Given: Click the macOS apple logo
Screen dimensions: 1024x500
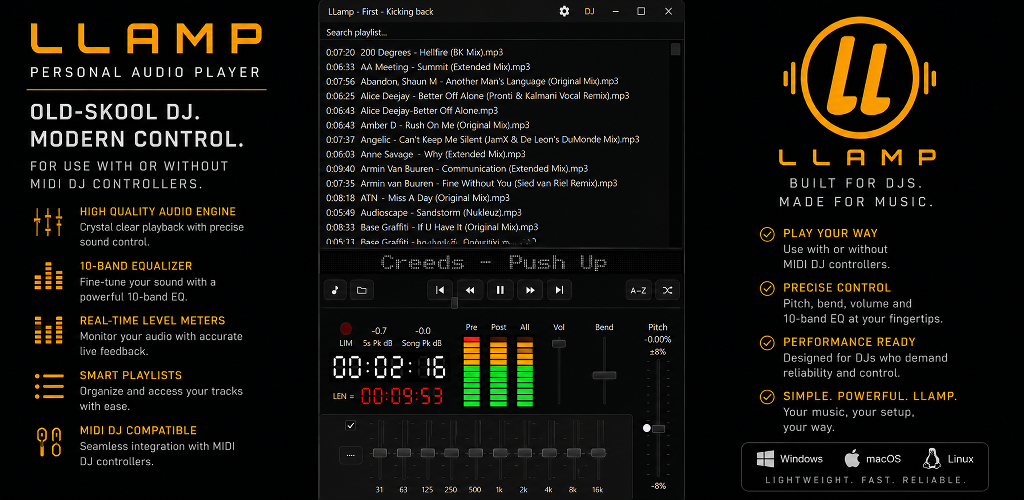Looking at the screenshot, I should 852,459.
